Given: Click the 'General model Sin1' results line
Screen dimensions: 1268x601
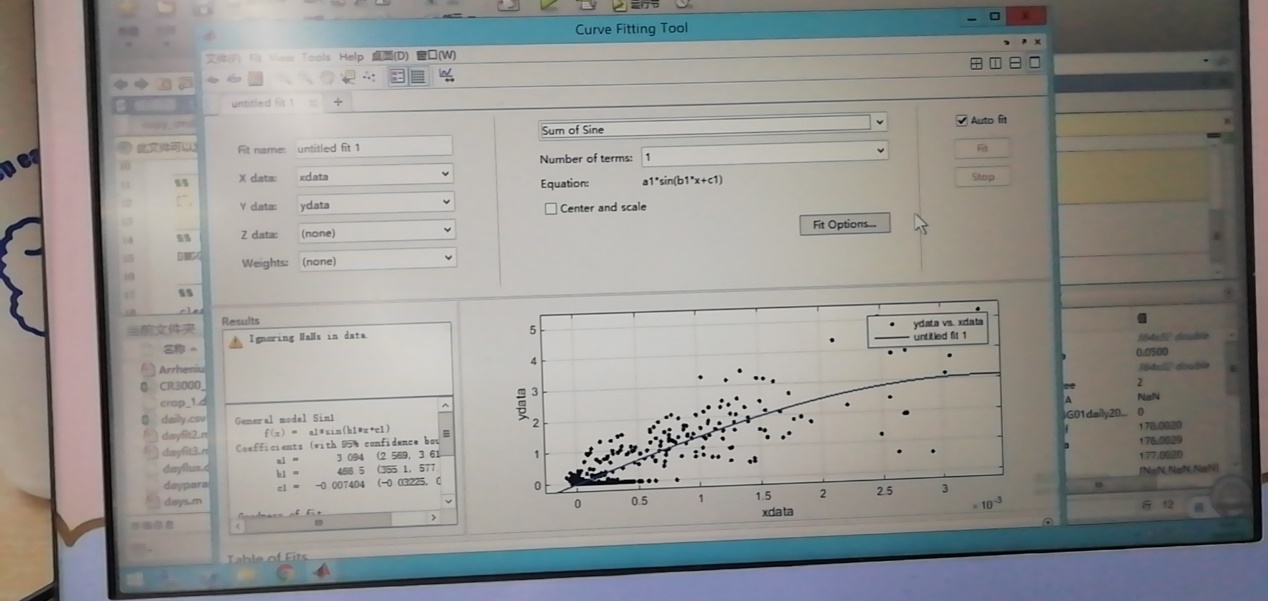Looking at the screenshot, I should pos(284,421).
